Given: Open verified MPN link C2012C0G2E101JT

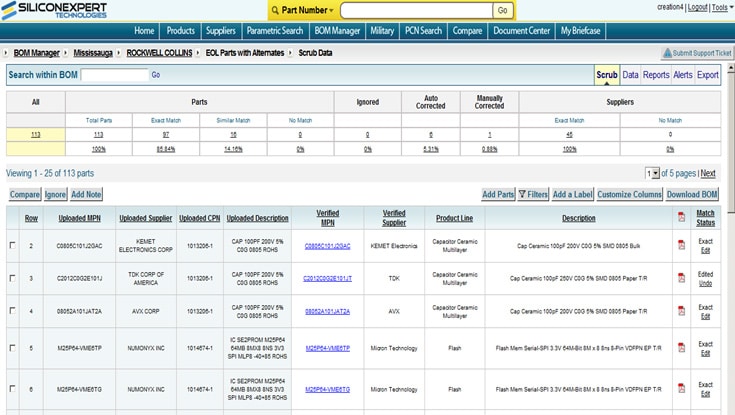Looking at the screenshot, I should (327, 279).
